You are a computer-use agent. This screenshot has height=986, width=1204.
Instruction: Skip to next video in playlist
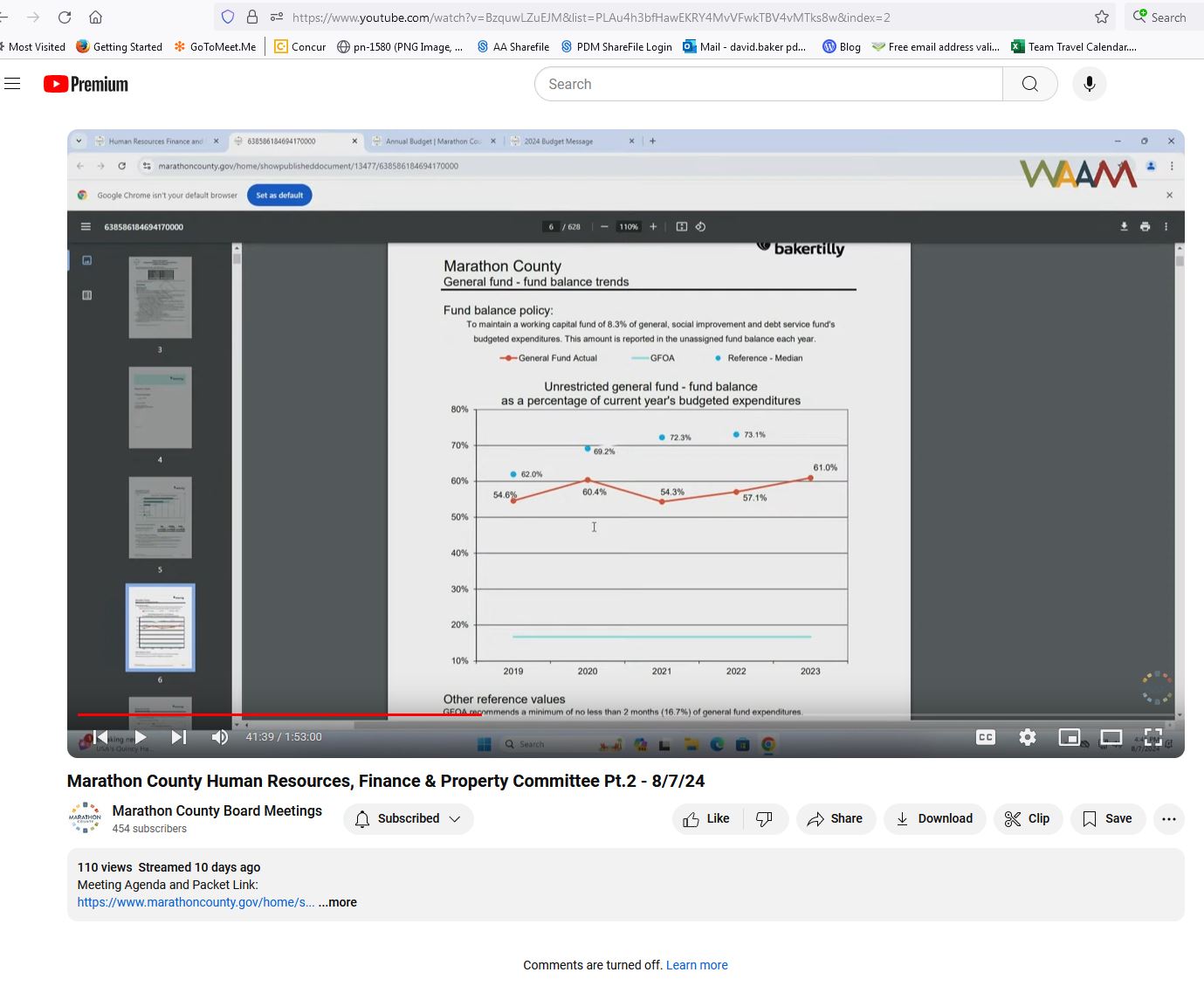[179, 737]
